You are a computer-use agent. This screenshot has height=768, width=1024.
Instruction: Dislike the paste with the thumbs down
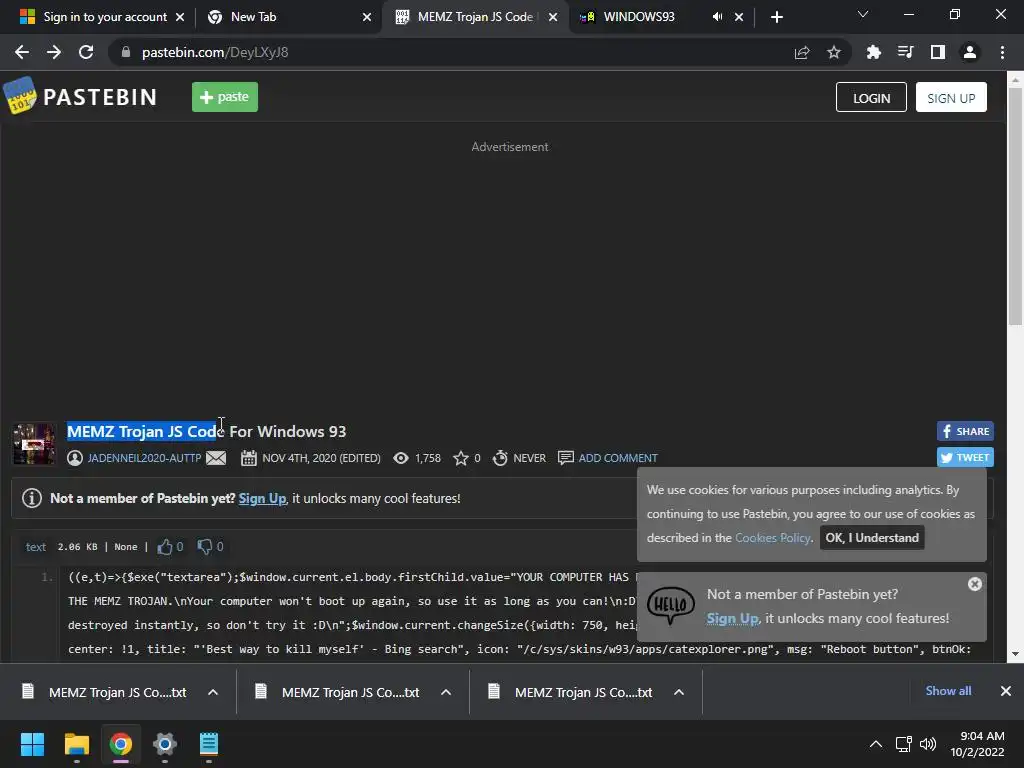(x=204, y=547)
